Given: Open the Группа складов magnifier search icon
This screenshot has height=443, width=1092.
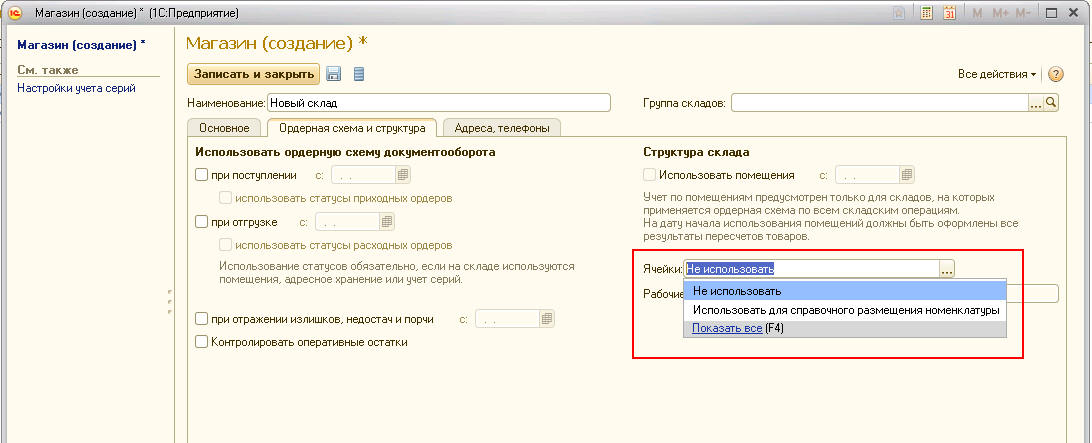Looking at the screenshot, I should (x=1052, y=103).
